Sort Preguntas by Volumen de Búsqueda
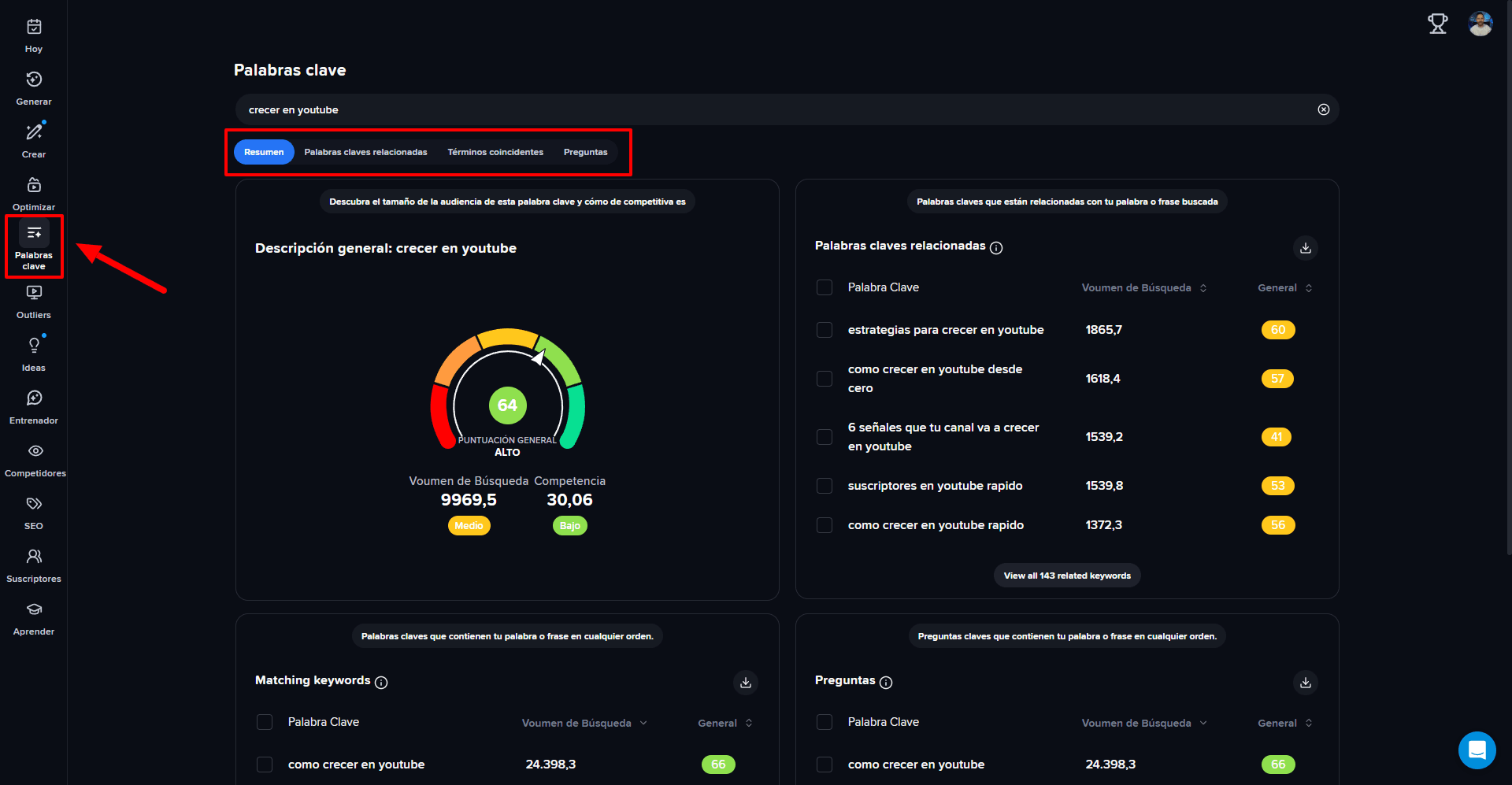The width and height of the screenshot is (1512, 785). tap(1144, 723)
